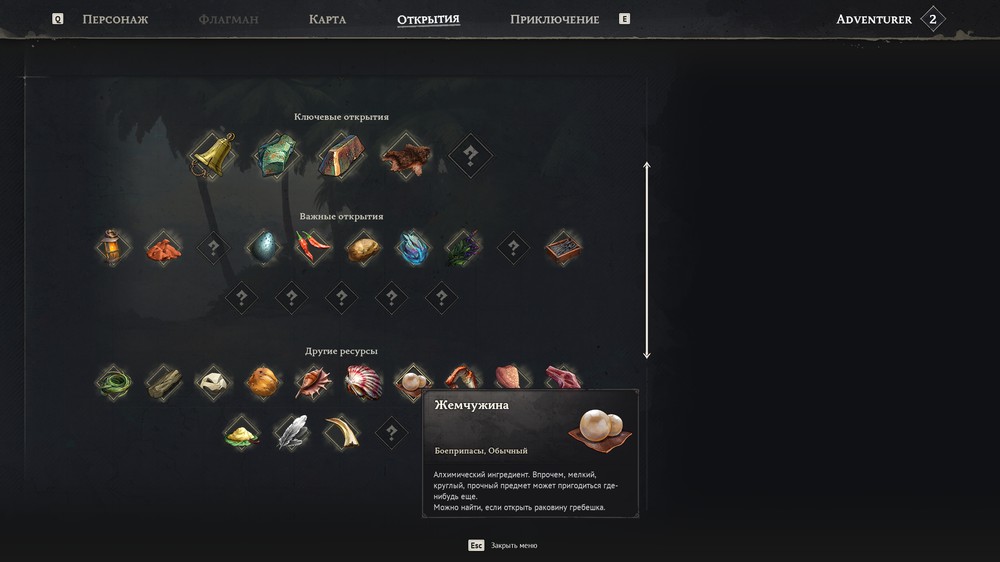Select the brown animal hide icon
This screenshot has height=562, width=1000.
click(406, 156)
